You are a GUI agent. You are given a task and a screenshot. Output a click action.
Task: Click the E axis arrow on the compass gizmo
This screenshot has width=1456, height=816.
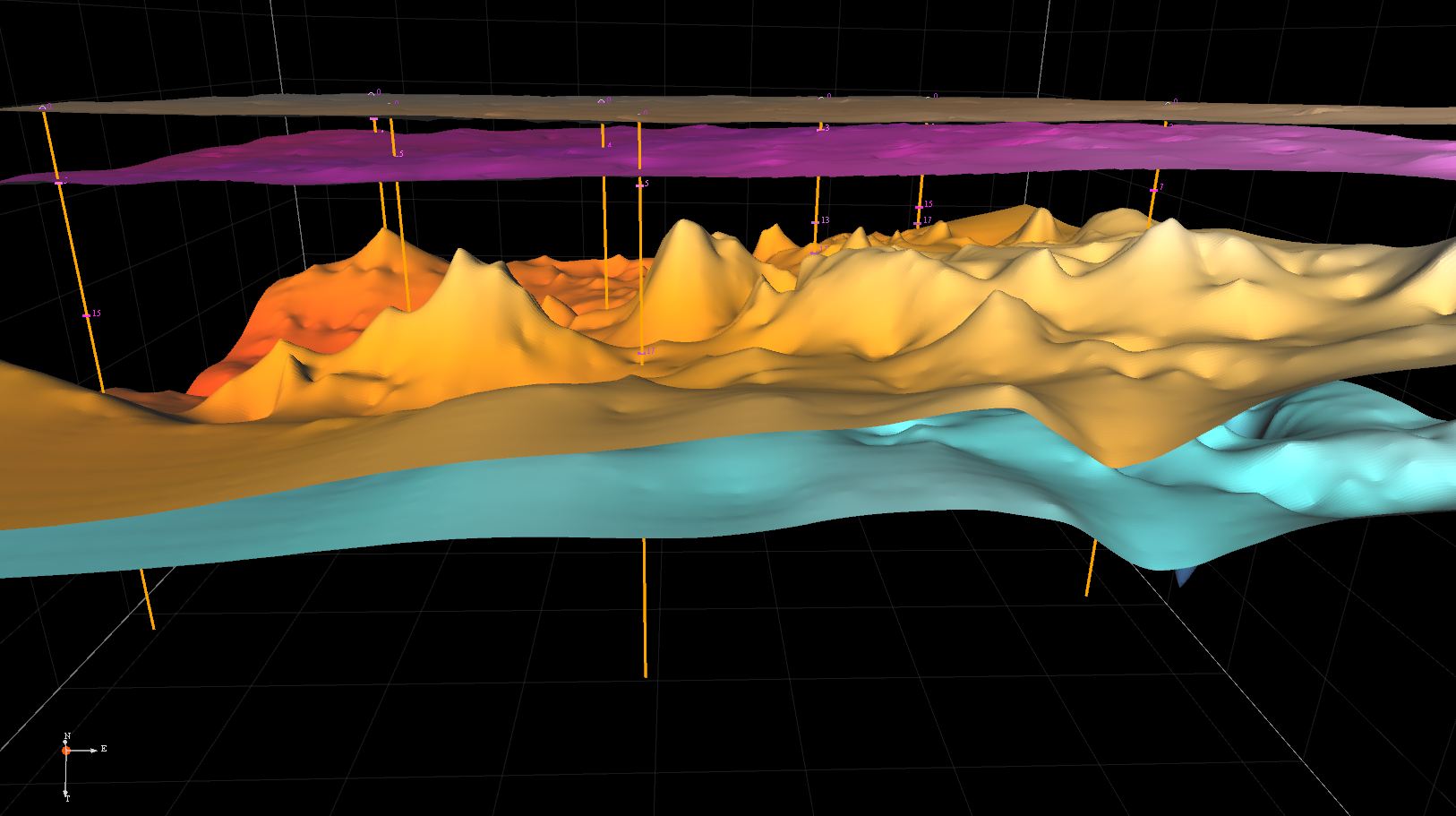point(92,751)
